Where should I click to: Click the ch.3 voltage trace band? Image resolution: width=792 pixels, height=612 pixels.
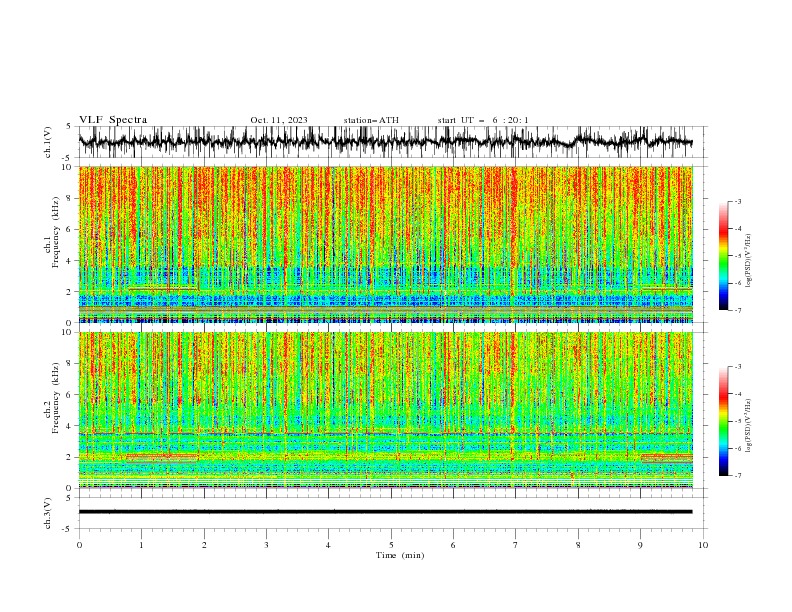click(x=385, y=512)
